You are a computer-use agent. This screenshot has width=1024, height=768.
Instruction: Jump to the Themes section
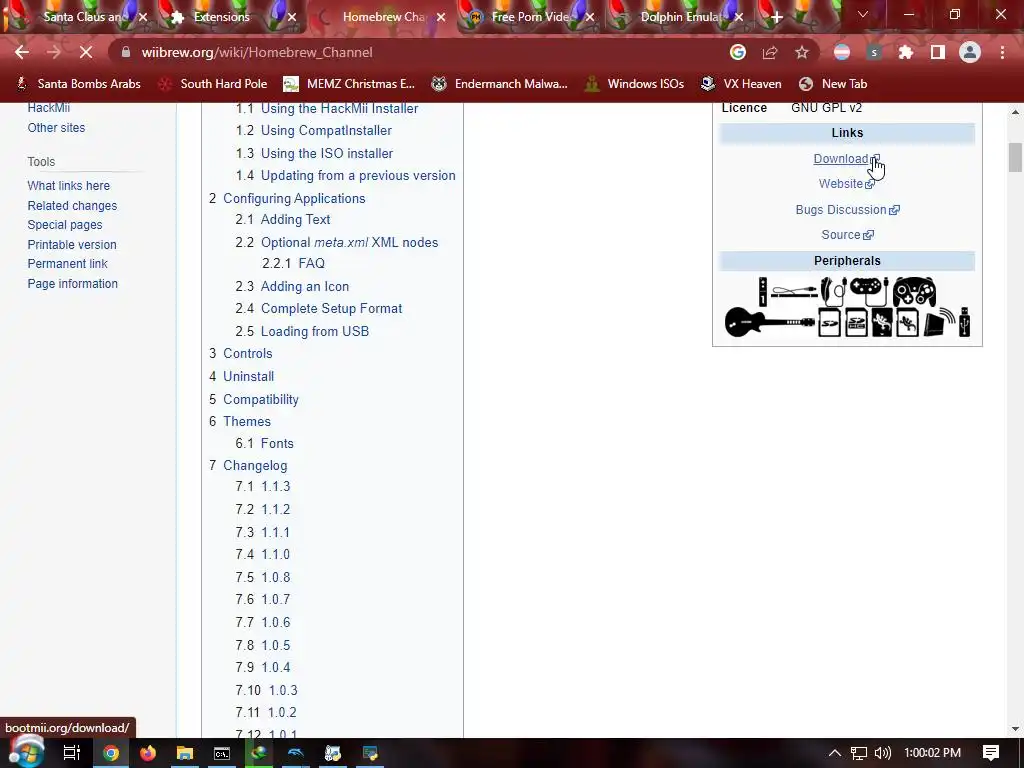[x=247, y=421]
